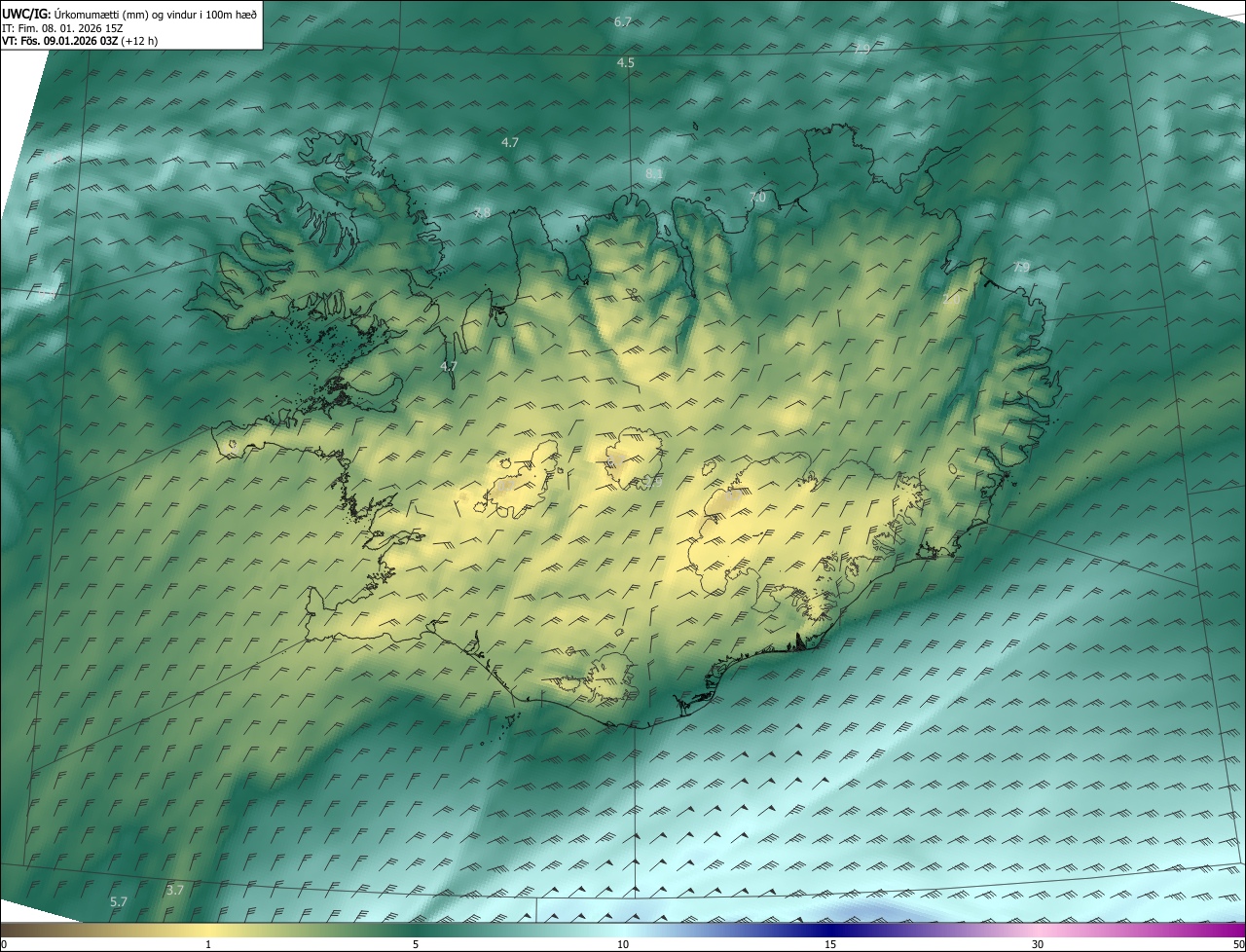Click the 5 mm tick on the colour scale
The height and width of the screenshot is (952, 1246).
pyautogui.click(x=416, y=944)
